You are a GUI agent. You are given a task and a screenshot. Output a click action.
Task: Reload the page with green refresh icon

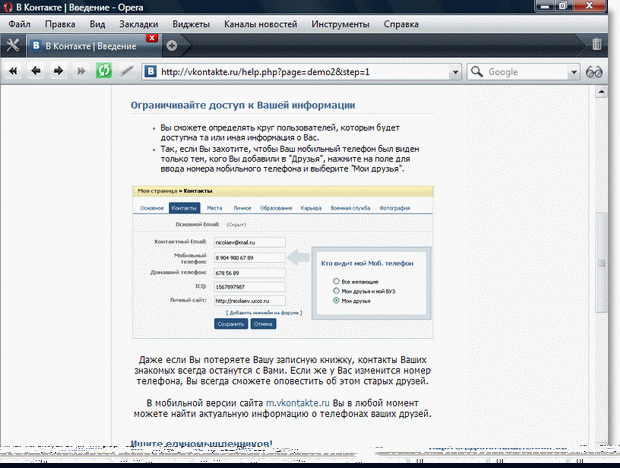pyautogui.click(x=104, y=71)
